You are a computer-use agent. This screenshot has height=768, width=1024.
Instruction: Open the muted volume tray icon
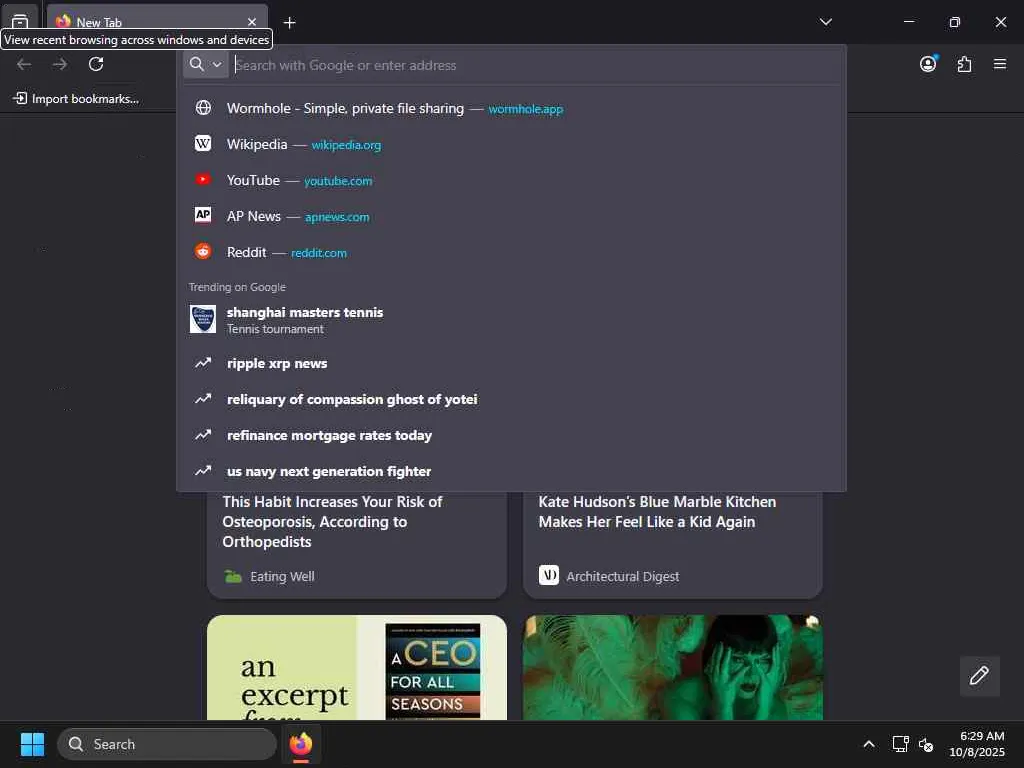925,744
